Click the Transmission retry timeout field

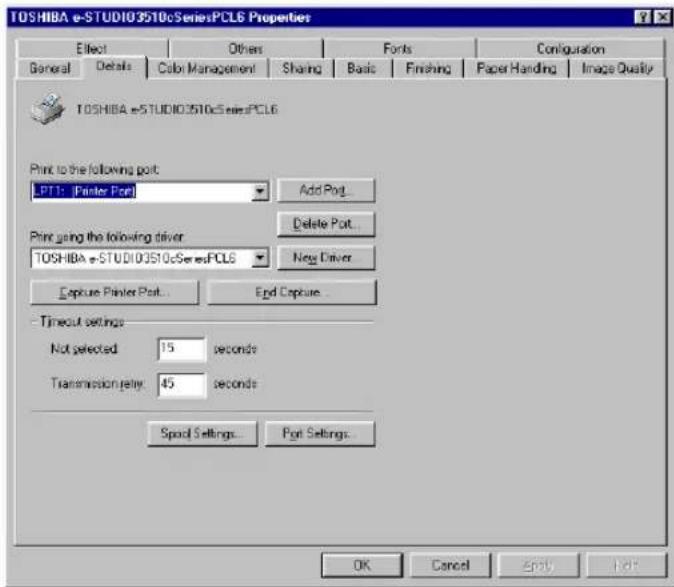182,384
